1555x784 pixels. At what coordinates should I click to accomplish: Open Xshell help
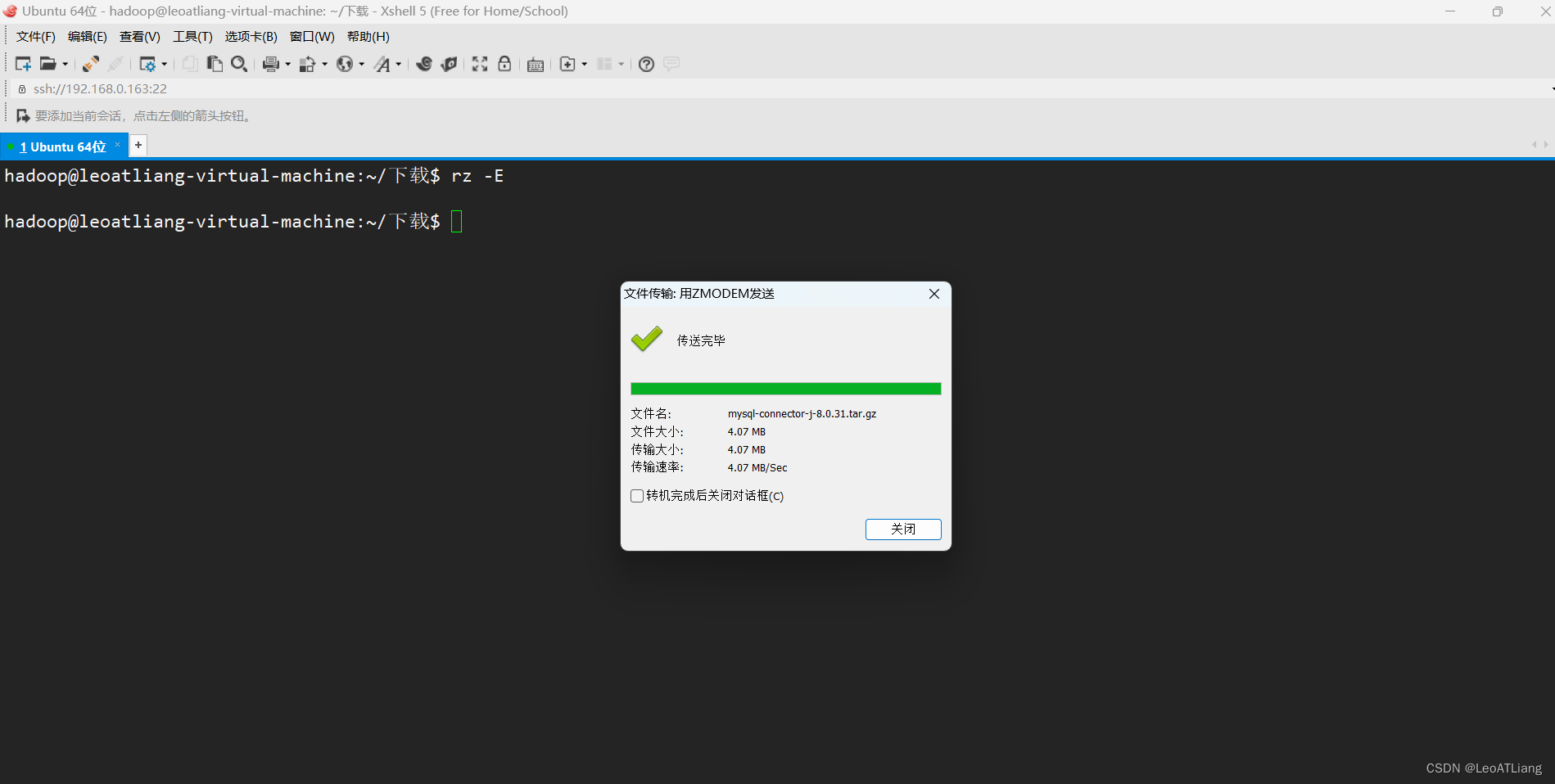click(646, 64)
